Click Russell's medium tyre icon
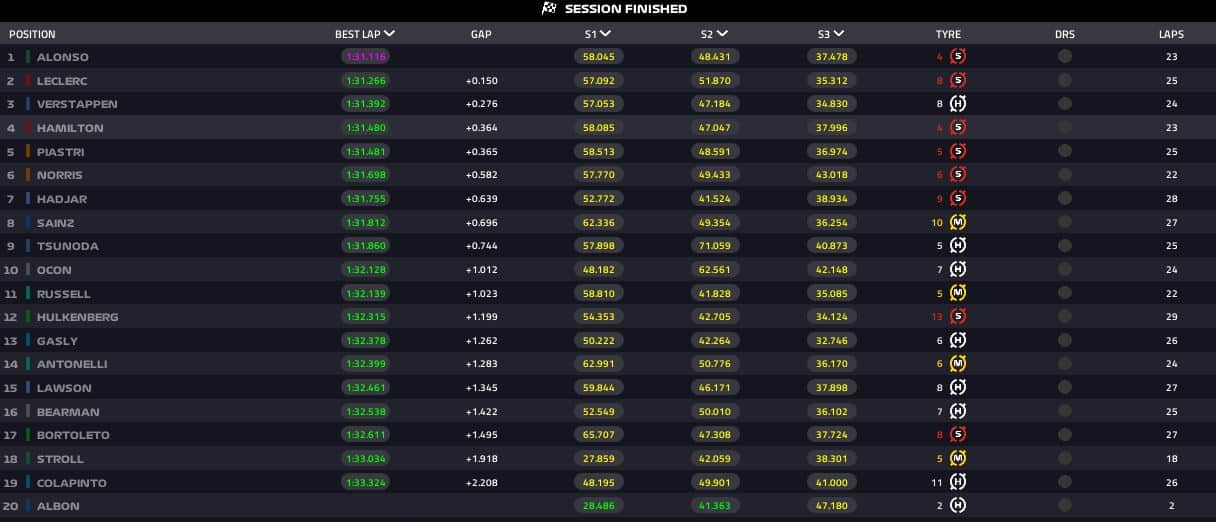The width and height of the screenshot is (1216, 522). click(x=957, y=293)
